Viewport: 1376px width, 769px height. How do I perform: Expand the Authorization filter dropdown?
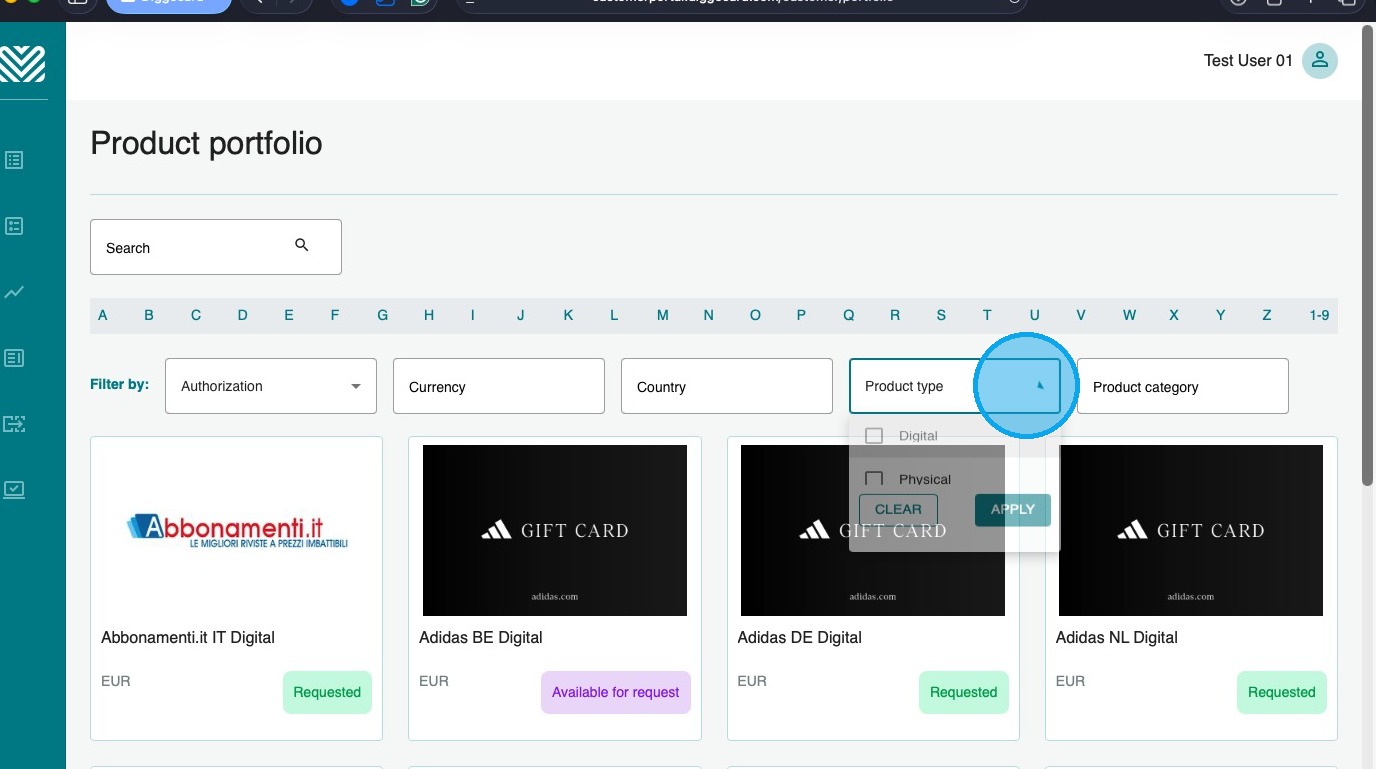coord(271,386)
